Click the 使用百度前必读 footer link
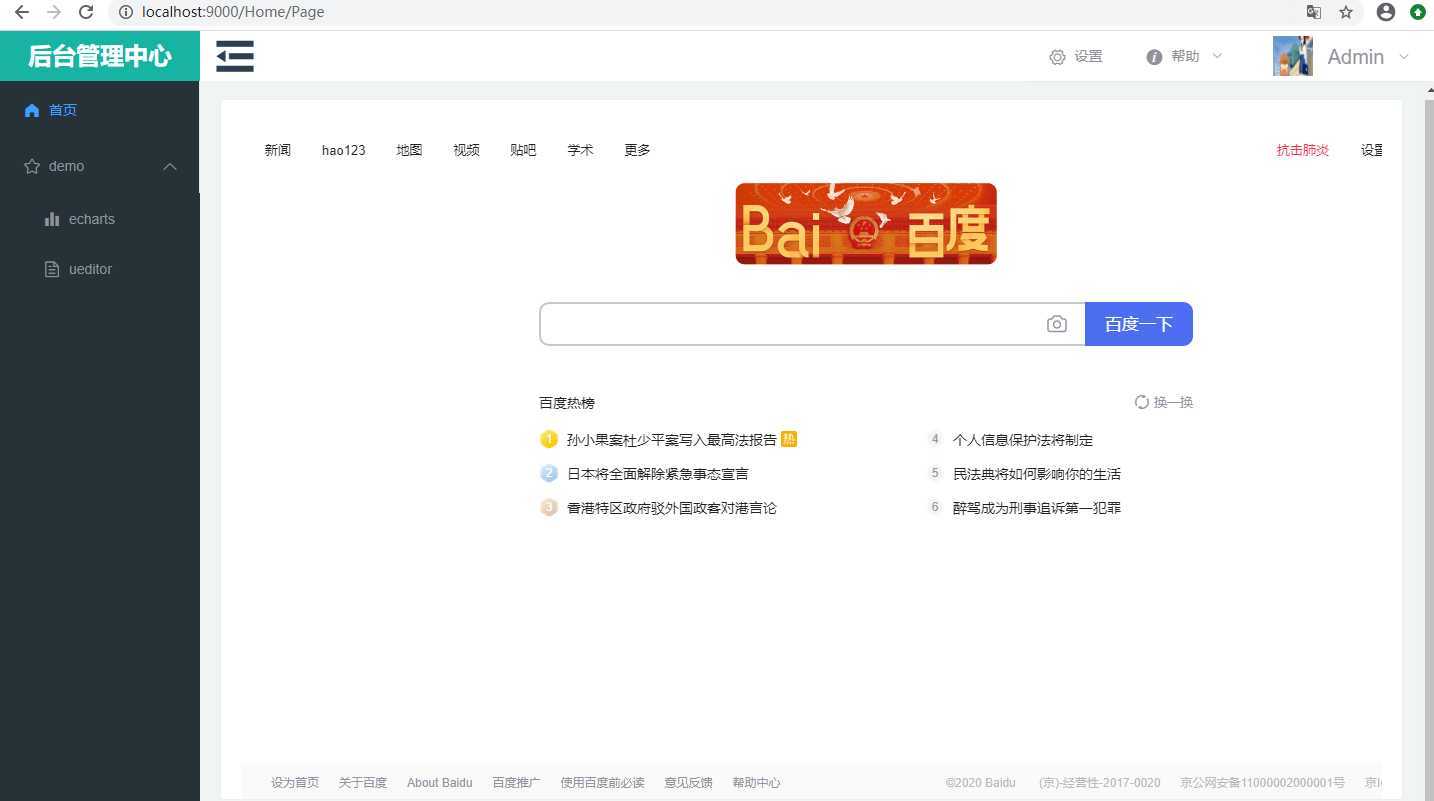 coord(602,783)
